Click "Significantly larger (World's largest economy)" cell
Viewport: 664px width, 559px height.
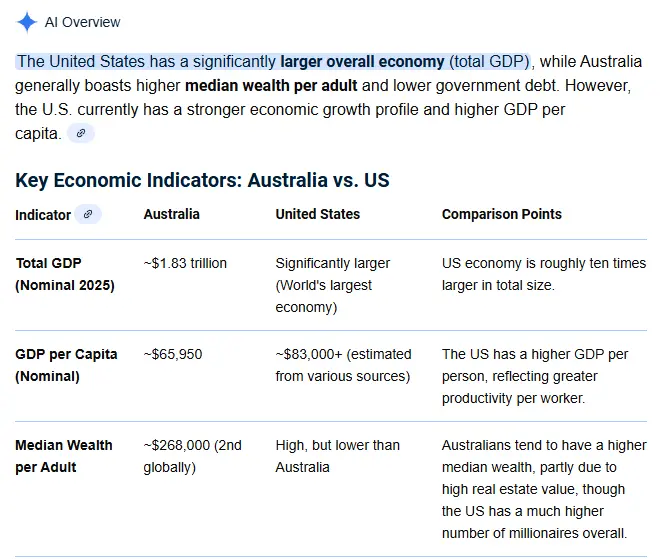(x=332, y=285)
